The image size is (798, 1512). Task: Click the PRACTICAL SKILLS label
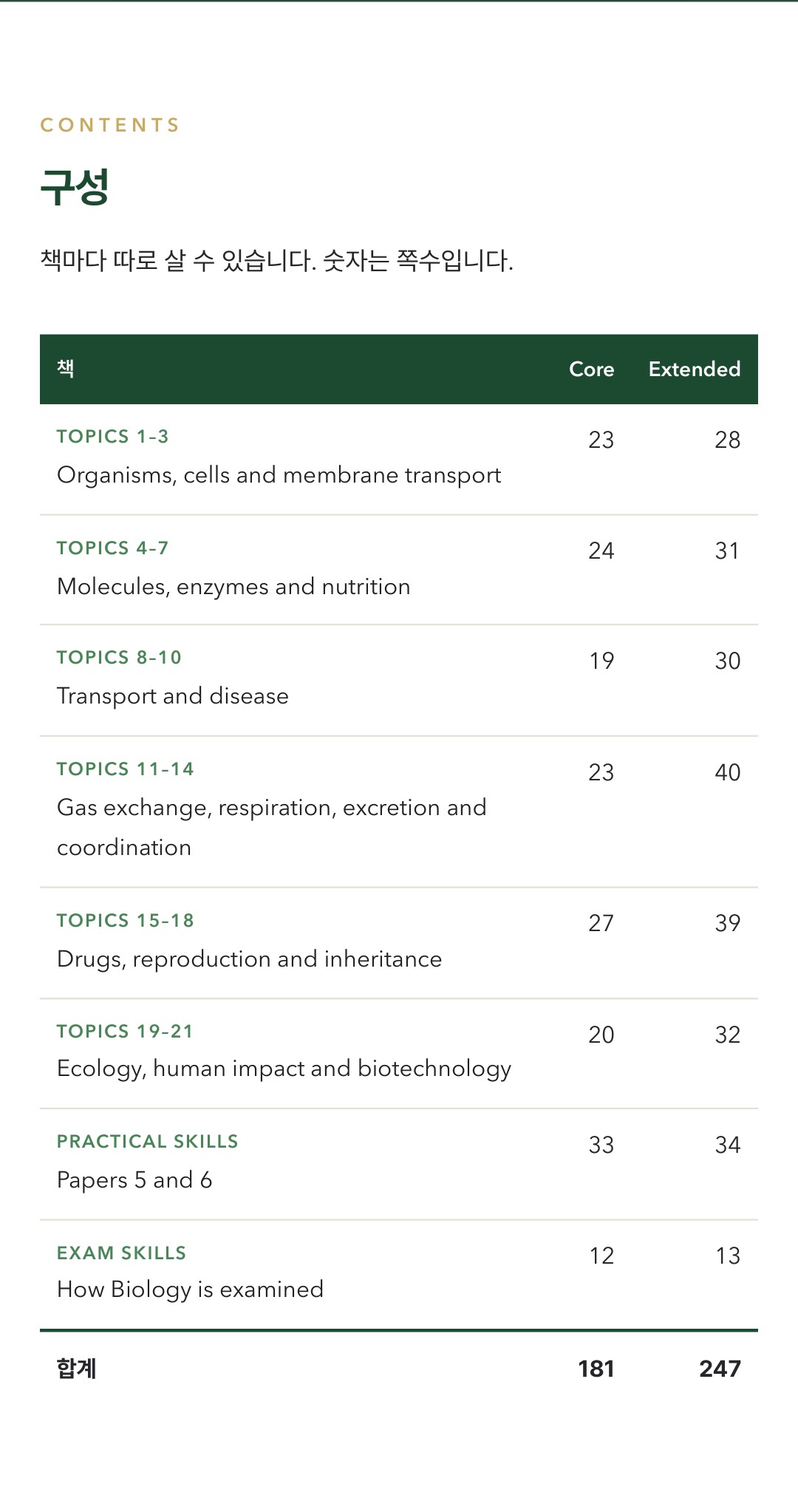(148, 1142)
